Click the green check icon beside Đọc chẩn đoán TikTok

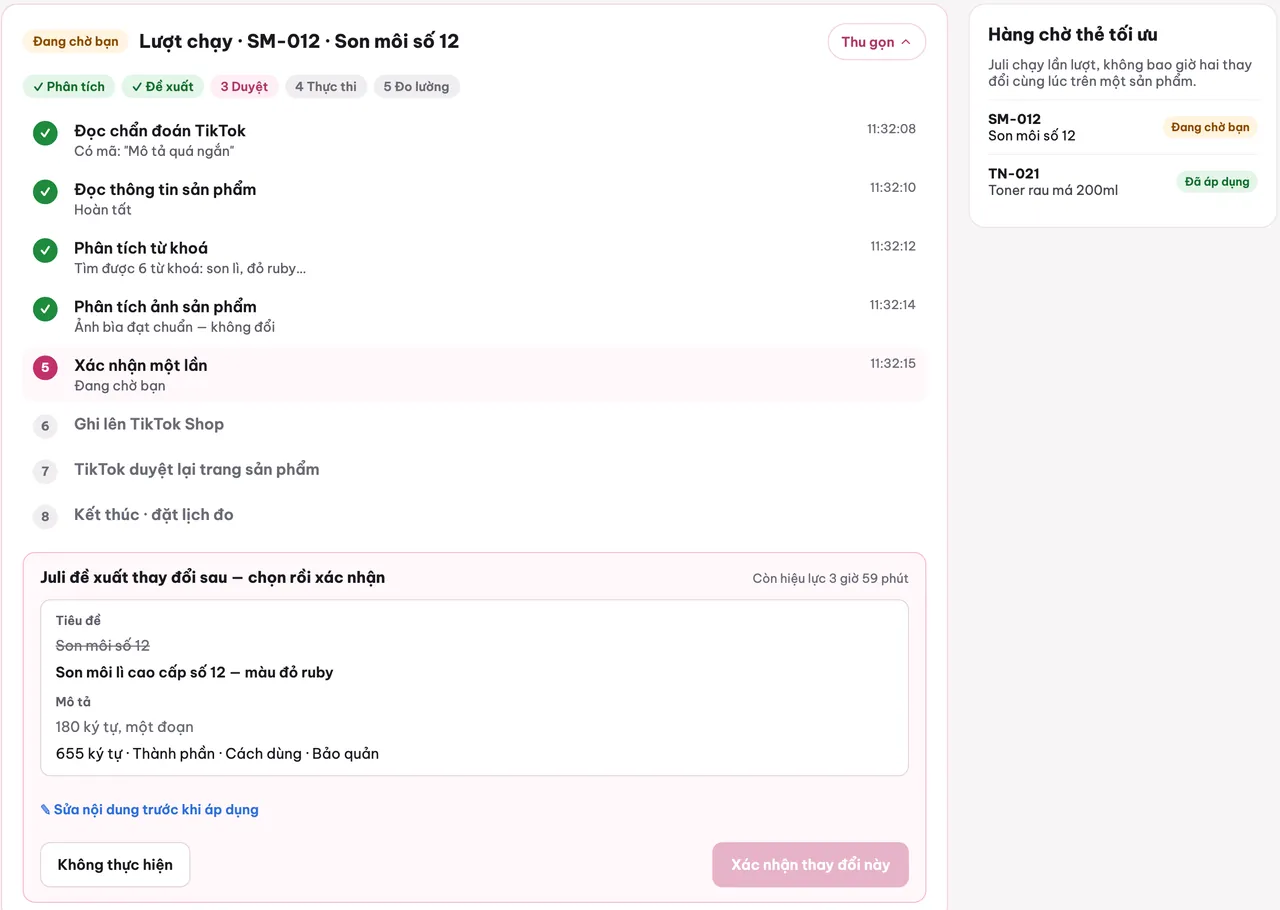point(45,133)
